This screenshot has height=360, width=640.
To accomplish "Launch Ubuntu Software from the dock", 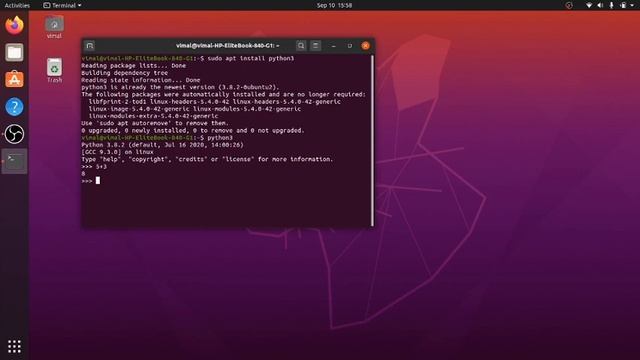I will [14, 79].
